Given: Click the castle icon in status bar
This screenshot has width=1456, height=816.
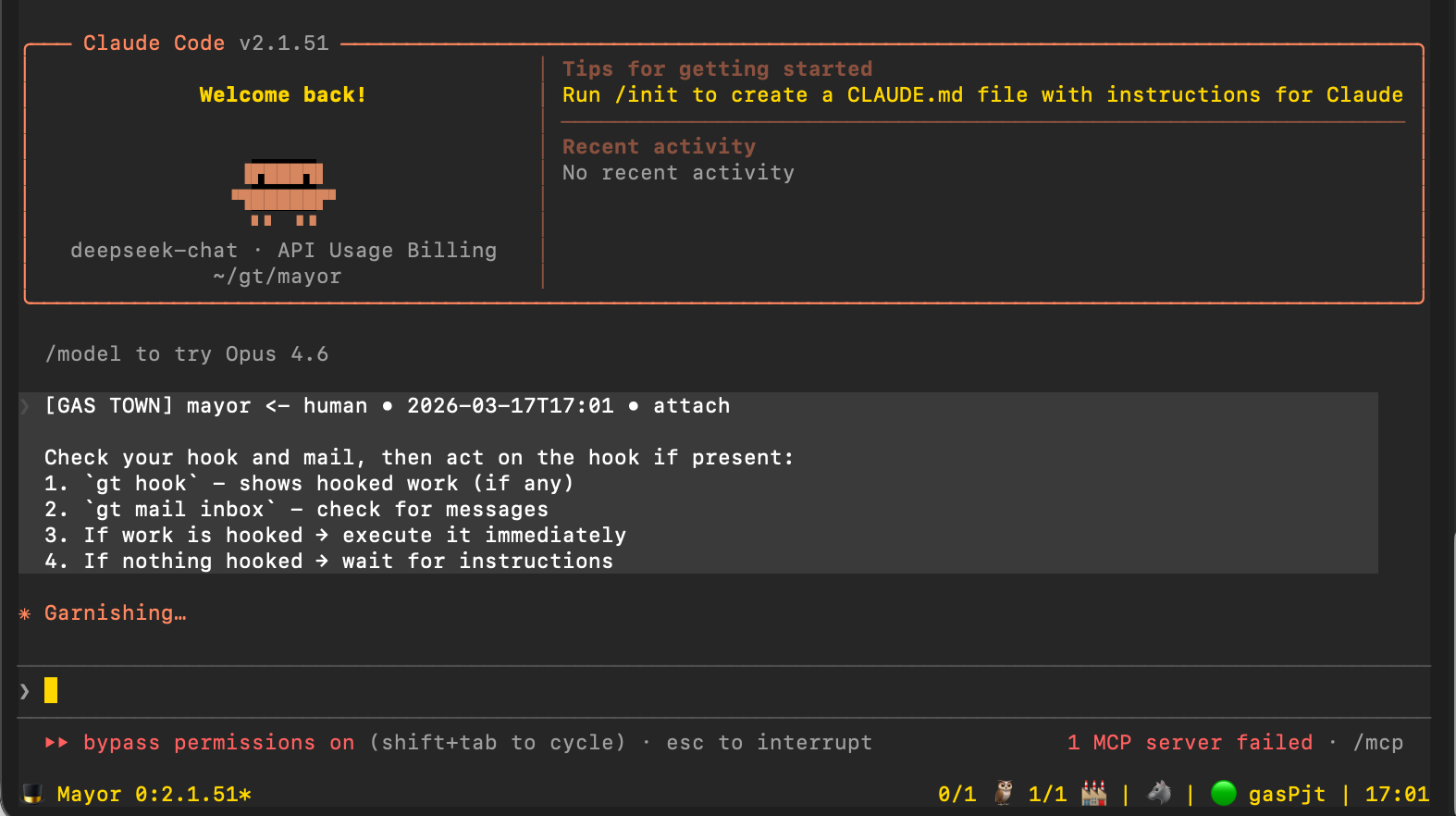Looking at the screenshot, I should click(1093, 793).
